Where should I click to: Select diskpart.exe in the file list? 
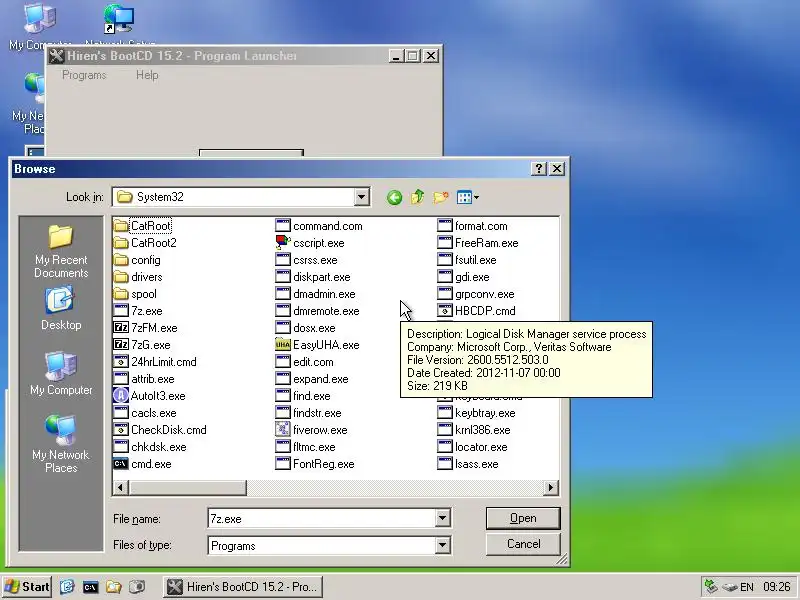tap(313, 277)
